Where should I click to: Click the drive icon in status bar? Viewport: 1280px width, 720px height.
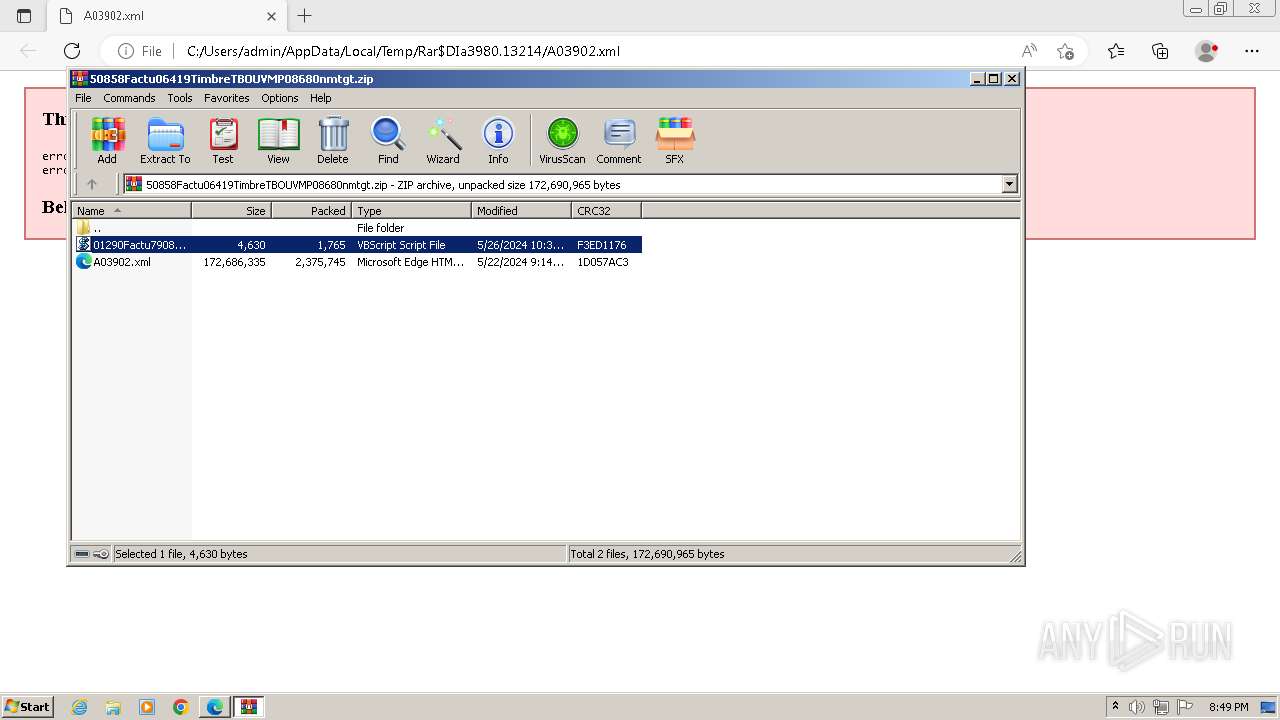[x=82, y=554]
